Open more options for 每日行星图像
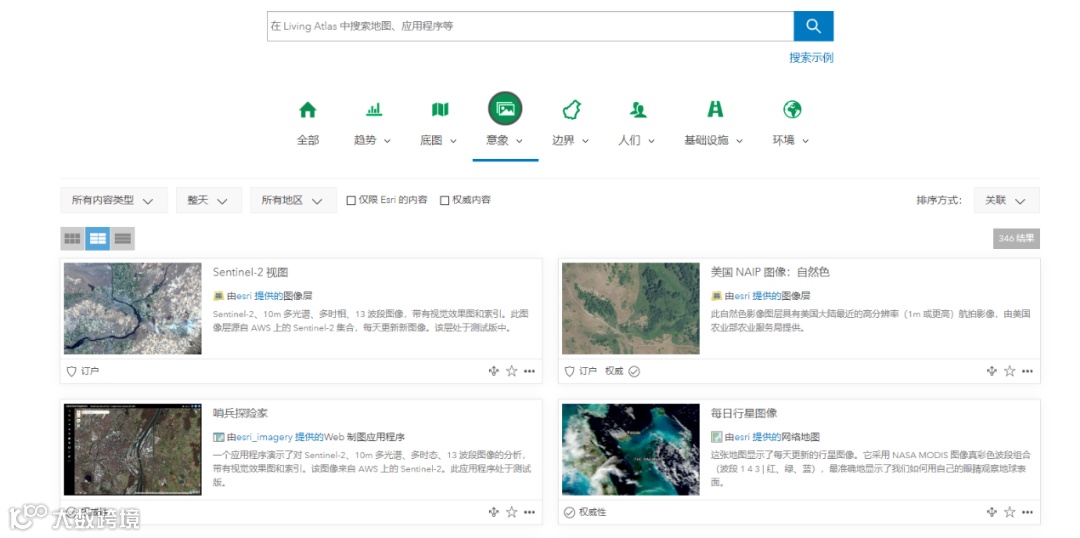Viewport: 1080px width, 538px height. point(1028,512)
